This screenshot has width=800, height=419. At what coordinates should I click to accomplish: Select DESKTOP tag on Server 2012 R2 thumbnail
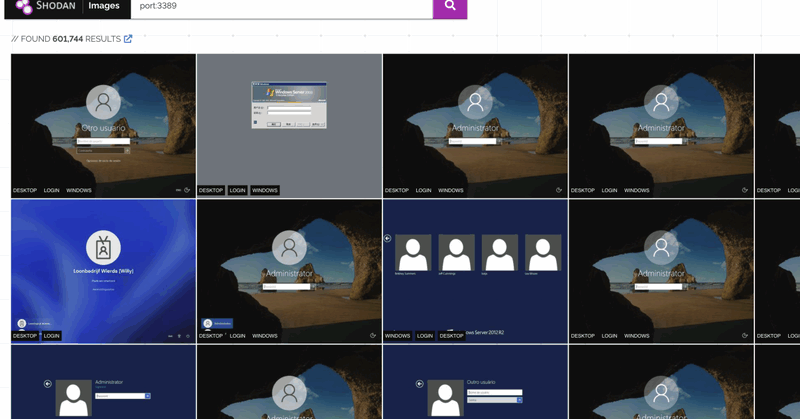(452, 336)
